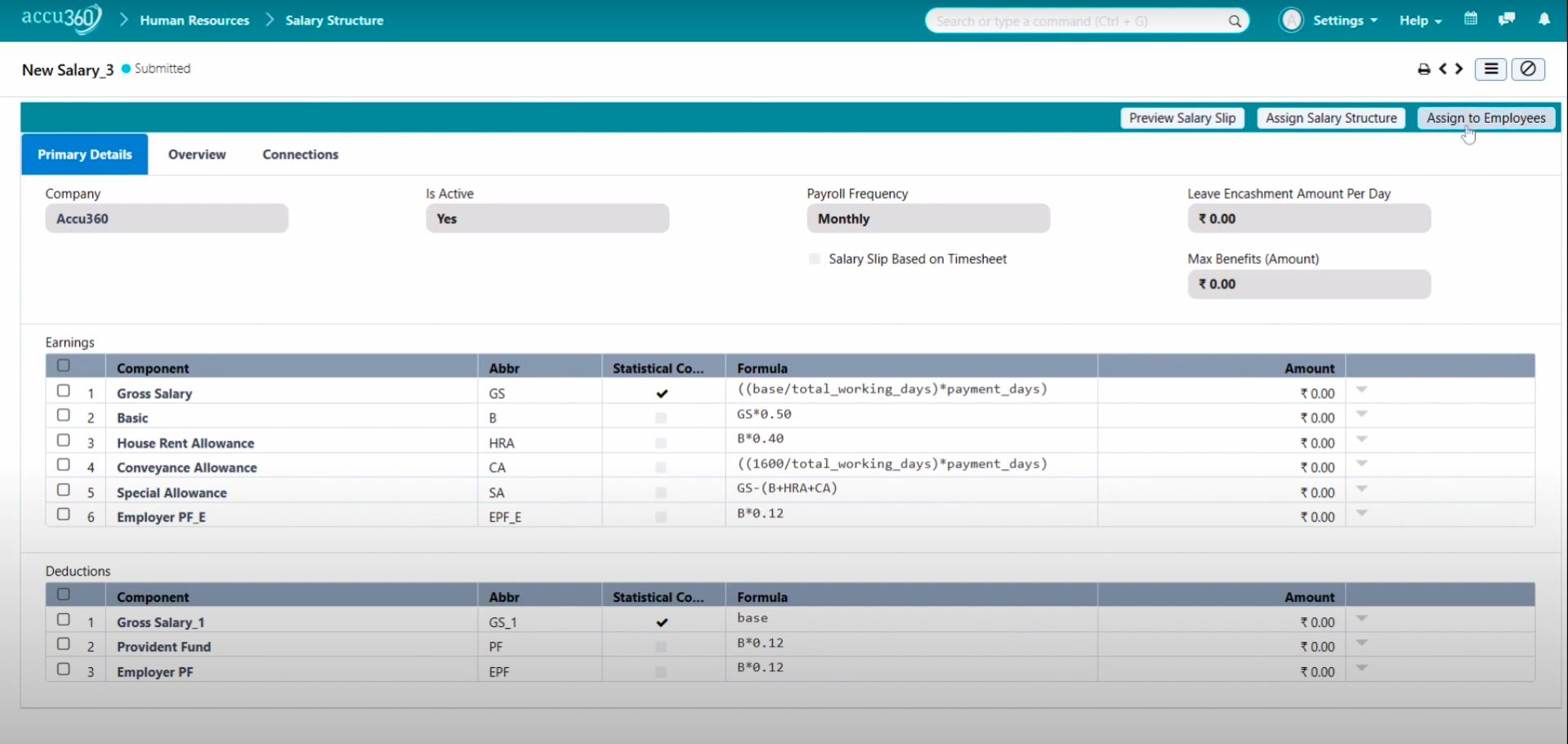The image size is (1568, 744).
Task: Click Assign to Employees button
Action: point(1486,118)
